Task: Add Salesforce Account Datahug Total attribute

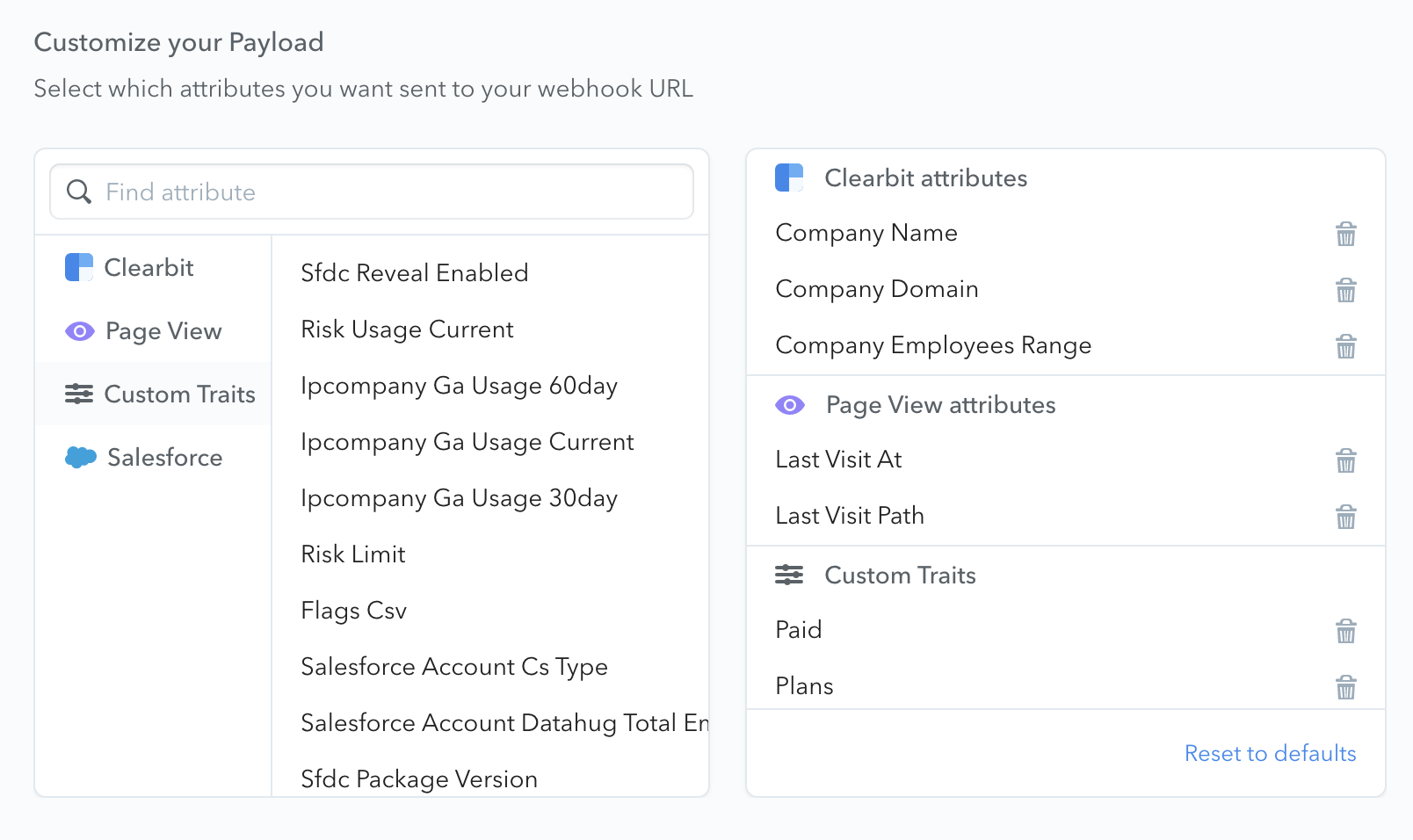Action: 504,722
